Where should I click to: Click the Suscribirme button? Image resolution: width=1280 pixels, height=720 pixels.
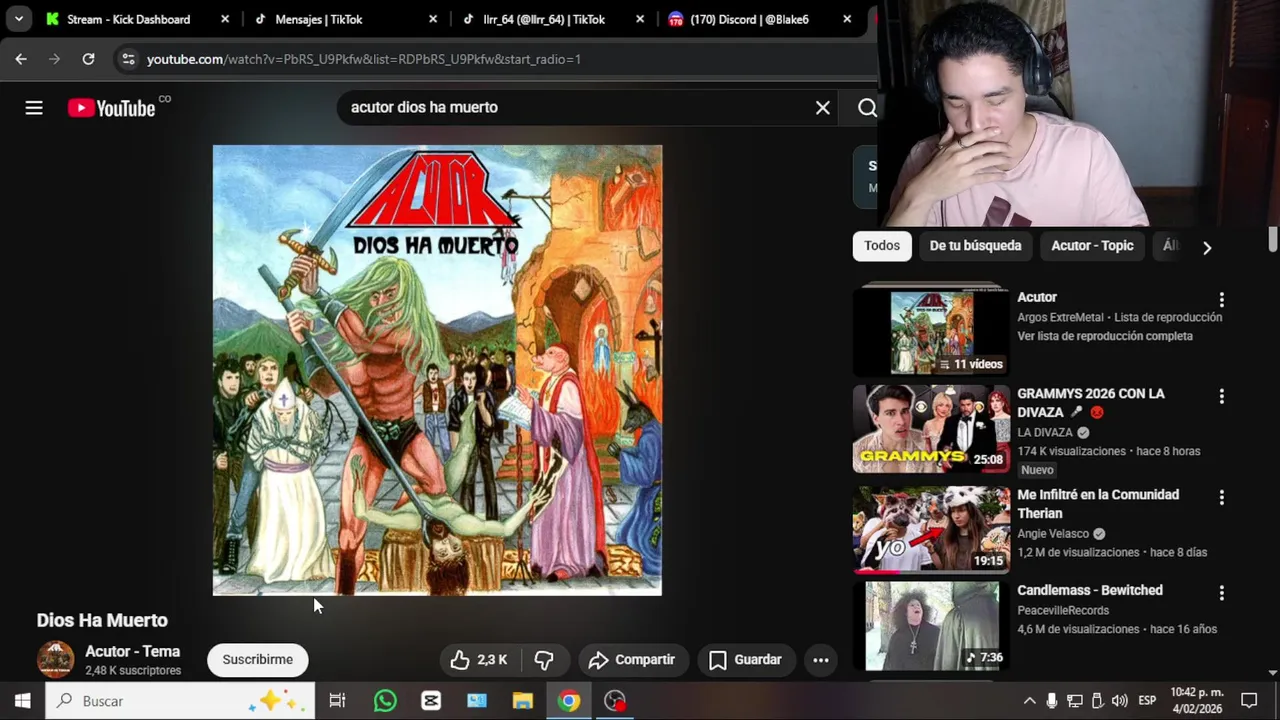coord(258,660)
